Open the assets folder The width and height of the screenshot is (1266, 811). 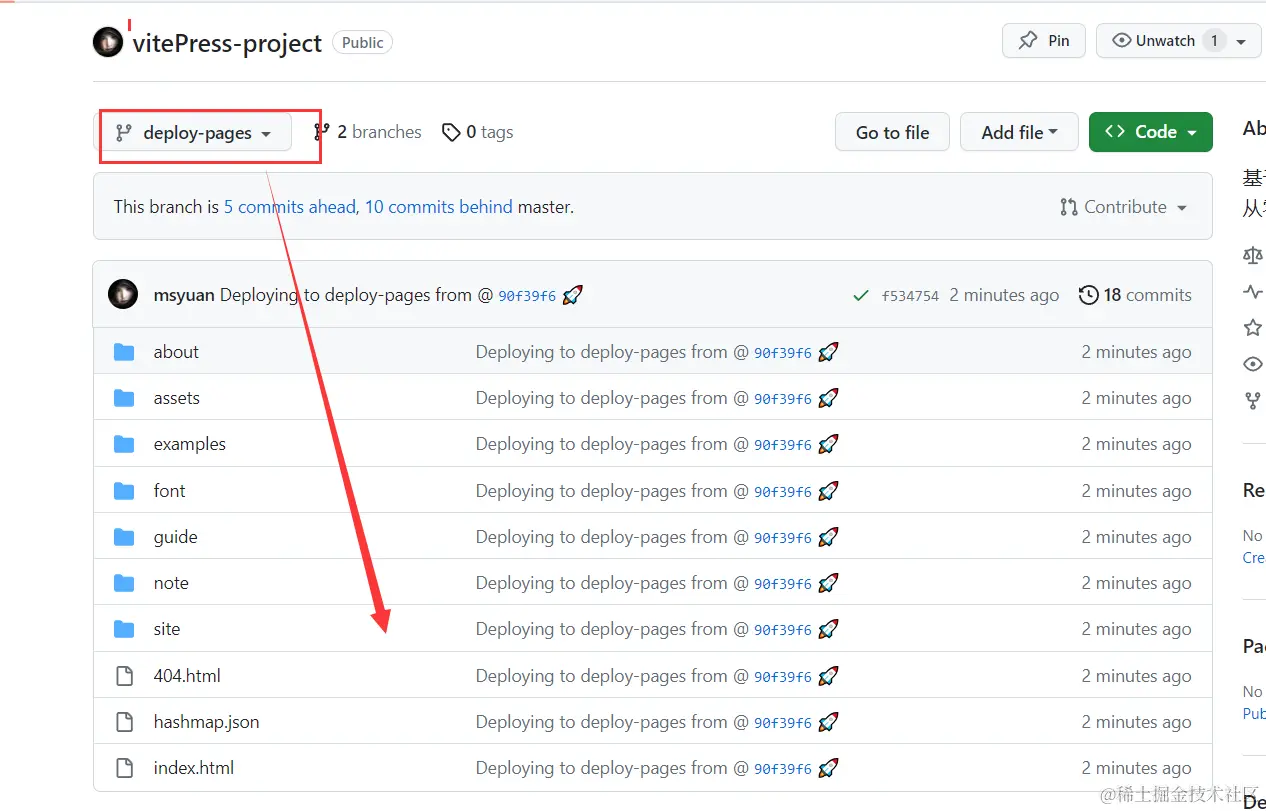point(177,398)
